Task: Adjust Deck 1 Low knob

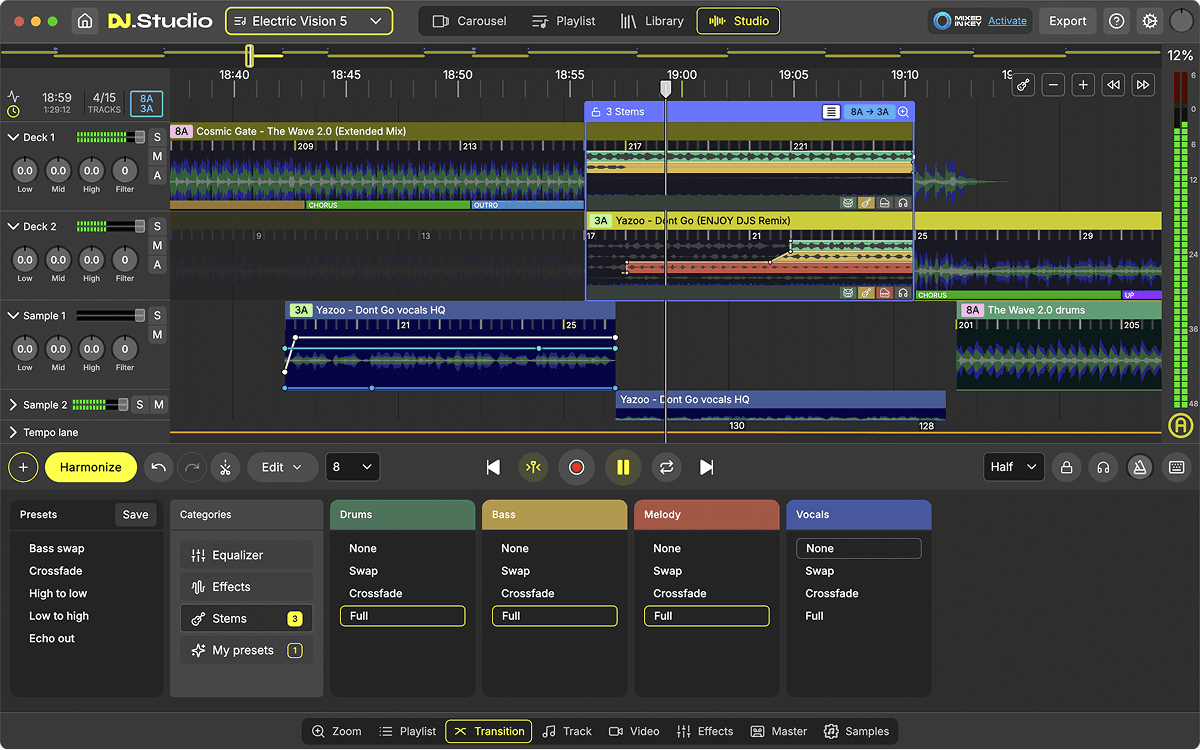Action: pyautogui.click(x=25, y=170)
